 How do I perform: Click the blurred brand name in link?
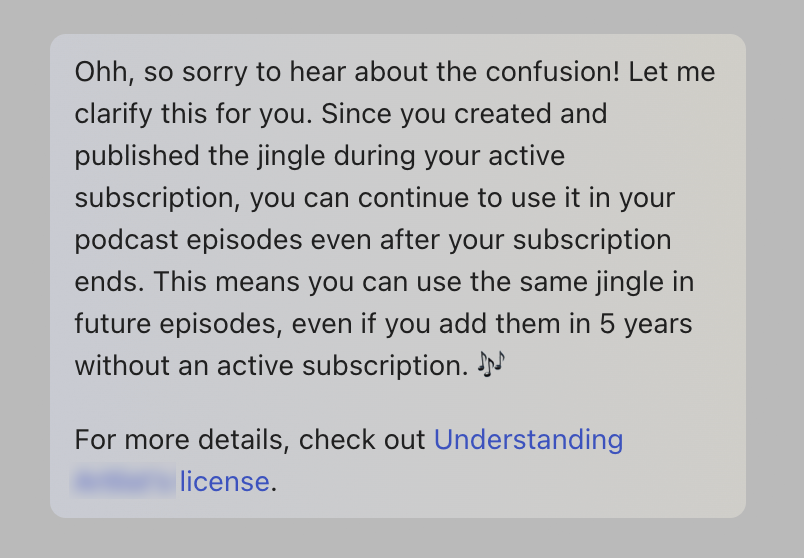pos(123,481)
